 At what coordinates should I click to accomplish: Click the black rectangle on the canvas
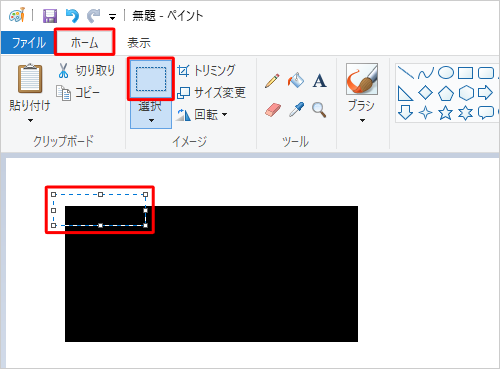pos(211,274)
